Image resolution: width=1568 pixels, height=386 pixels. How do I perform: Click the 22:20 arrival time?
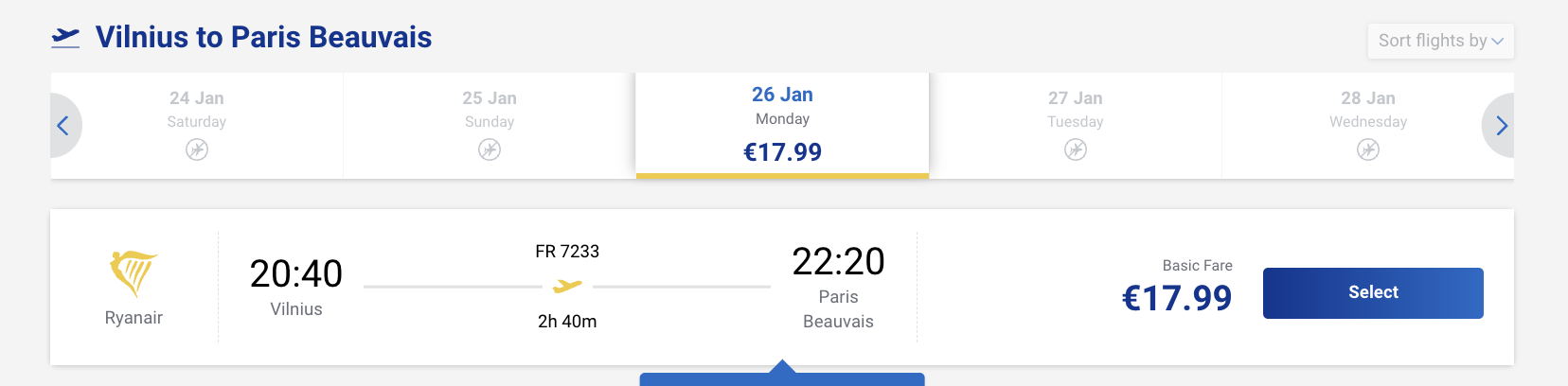click(838, 261)
